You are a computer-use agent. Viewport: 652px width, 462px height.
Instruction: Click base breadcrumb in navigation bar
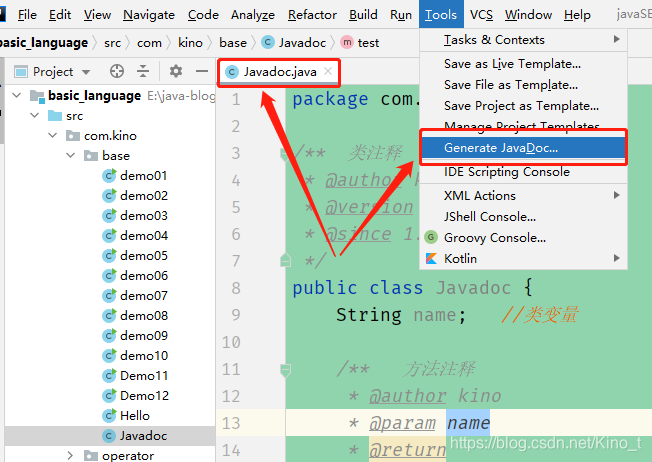tap(233, 43)
